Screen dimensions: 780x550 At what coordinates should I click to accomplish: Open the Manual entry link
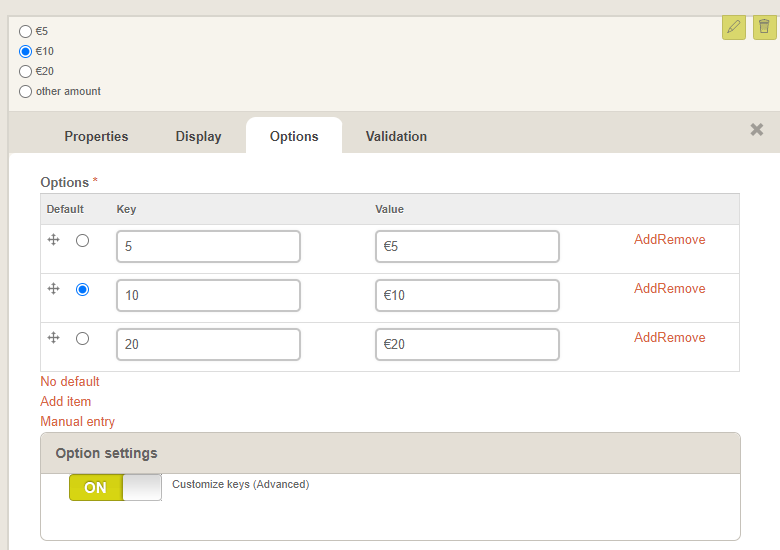pos(78,421)
